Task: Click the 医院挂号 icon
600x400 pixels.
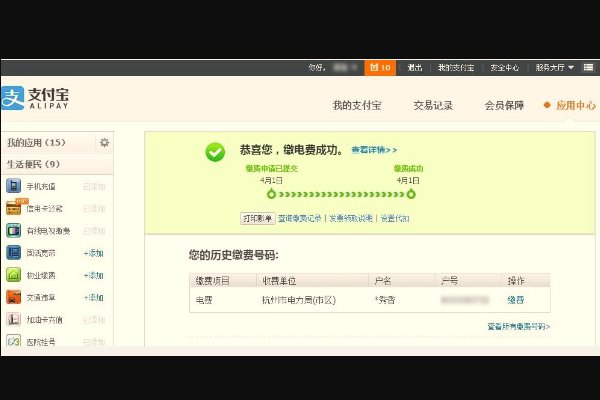Action: [x=13, y=341]
